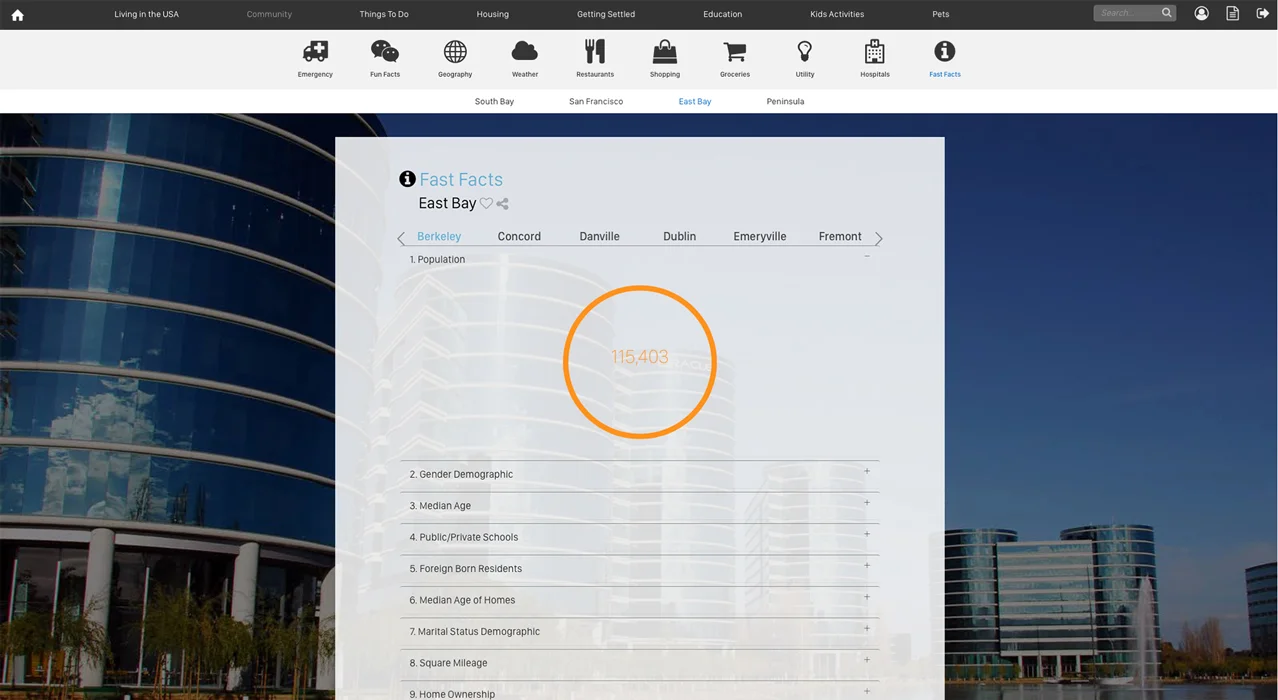Switch to the Danville city tab
This screenshot has height=700, width=1278.
click(599, 236)
